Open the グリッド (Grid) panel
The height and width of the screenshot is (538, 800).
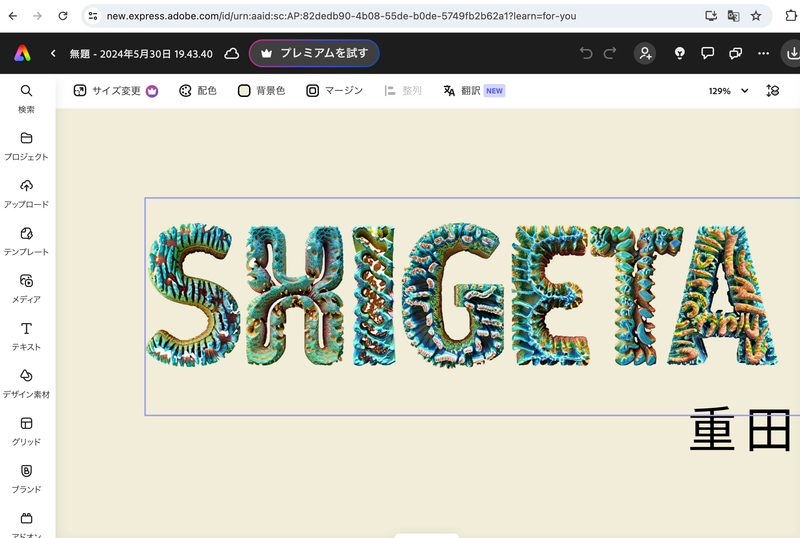[27, 431]
